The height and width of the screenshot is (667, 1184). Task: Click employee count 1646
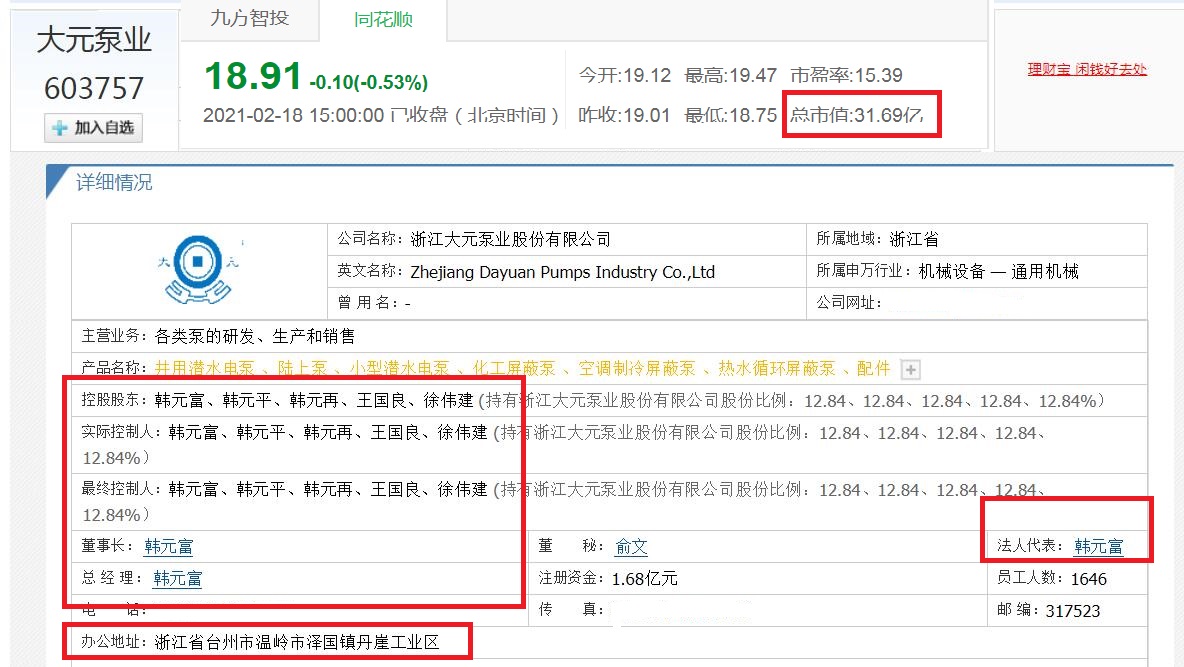pyautogui.click(x=1089, y=579)
